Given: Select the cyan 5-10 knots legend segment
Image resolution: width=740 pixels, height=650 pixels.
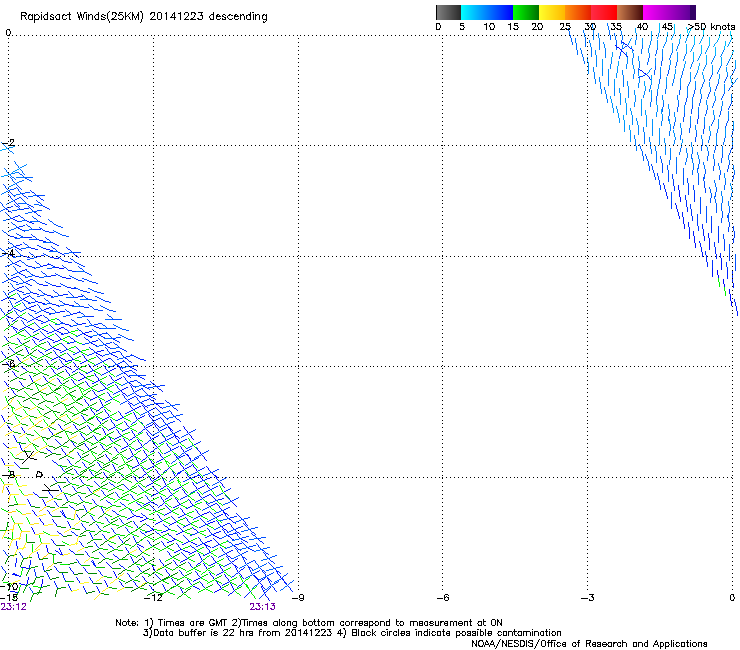Looking at the screenshot, I should point(474,12).
